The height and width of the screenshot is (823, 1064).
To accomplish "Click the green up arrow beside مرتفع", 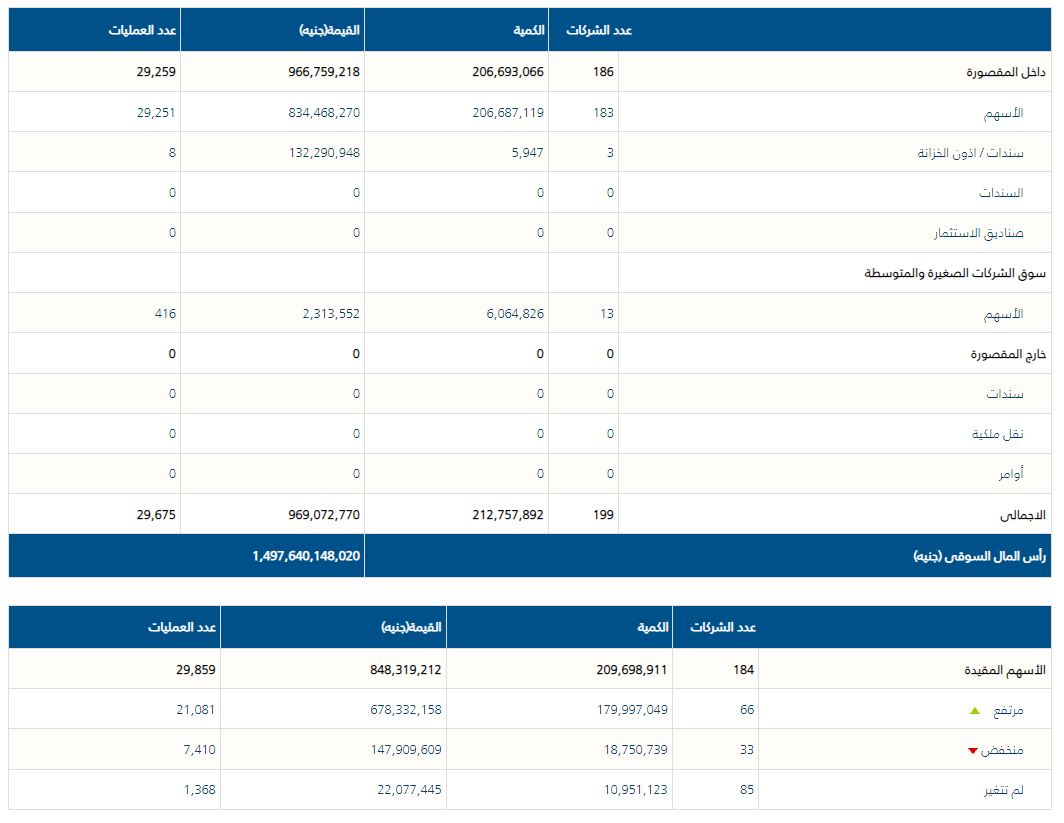I will [x=975, y=711].
